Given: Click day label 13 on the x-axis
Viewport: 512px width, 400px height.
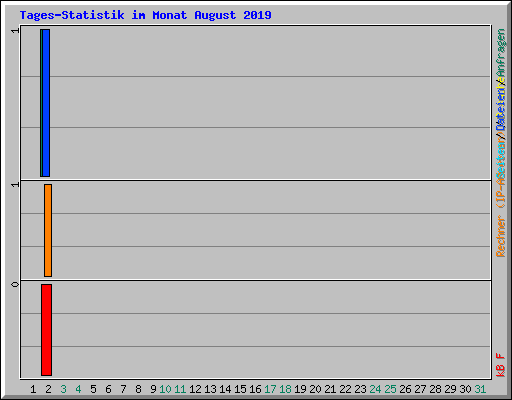Looking at the screenshot, I should coord(210,389).
